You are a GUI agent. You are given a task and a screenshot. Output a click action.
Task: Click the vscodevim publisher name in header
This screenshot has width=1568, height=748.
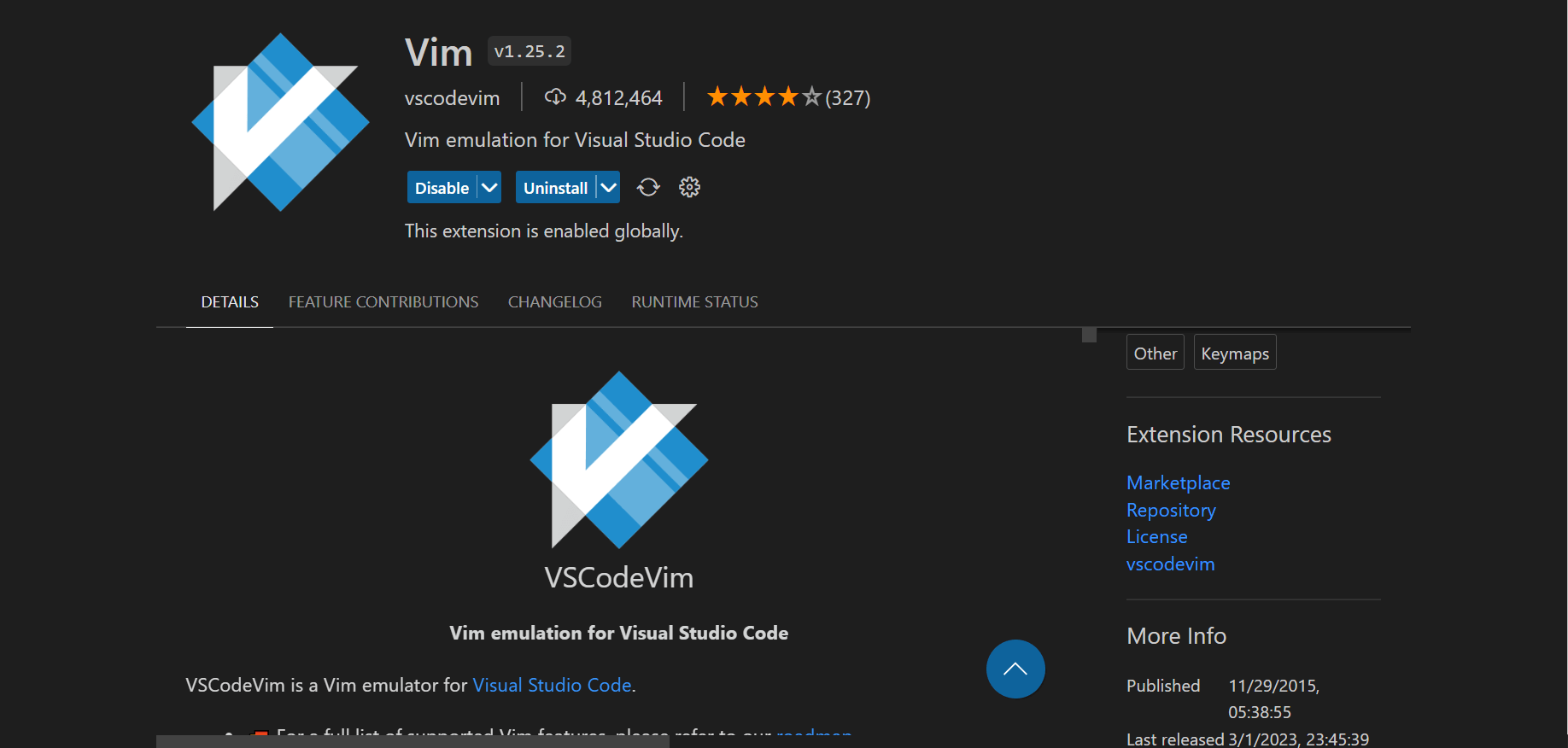tap(452, 98)
